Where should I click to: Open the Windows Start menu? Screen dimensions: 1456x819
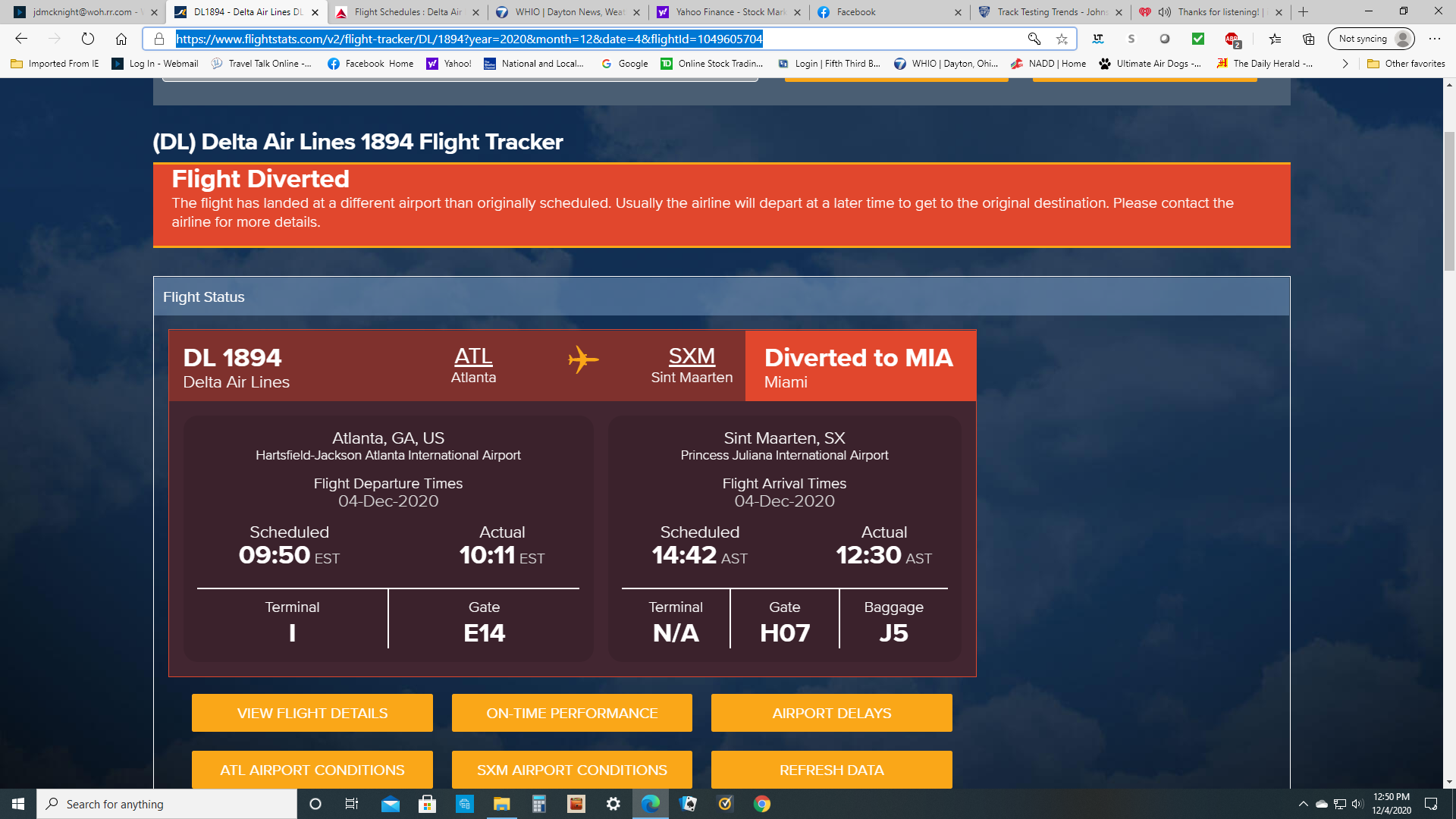[18, 804]
